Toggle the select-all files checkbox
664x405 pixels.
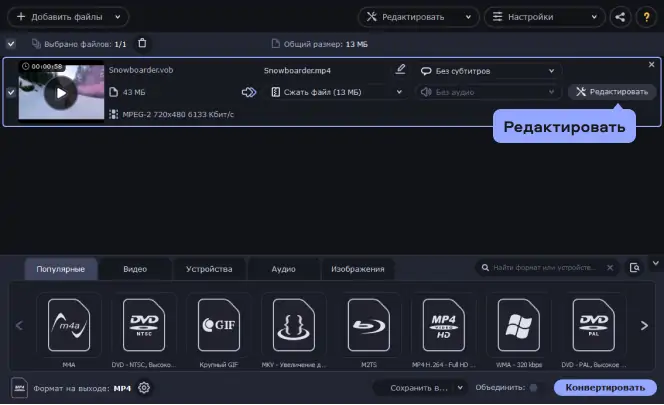pyautogui.click(x=11, y=44)
